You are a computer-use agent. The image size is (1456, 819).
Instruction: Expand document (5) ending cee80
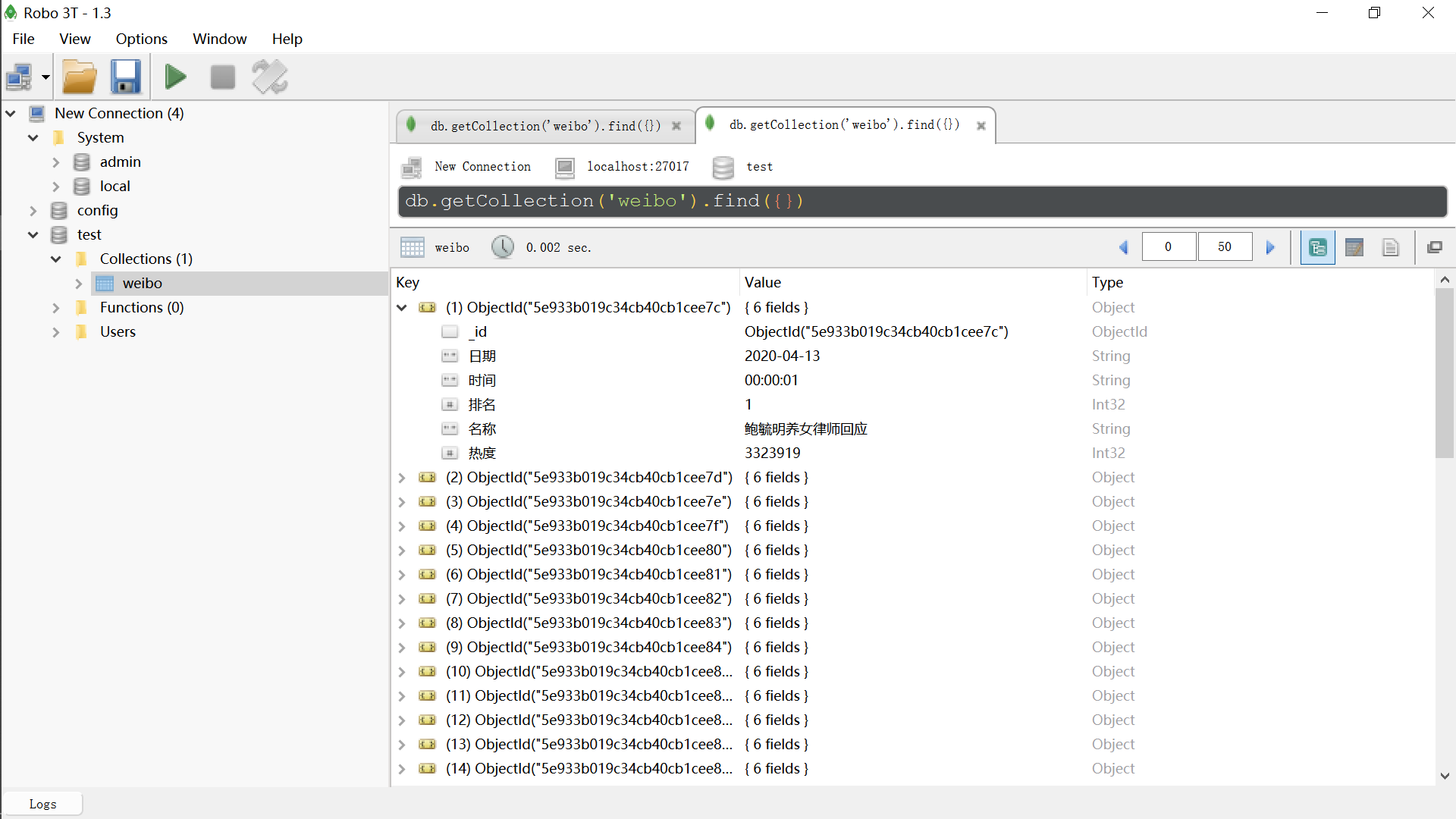click(x=402, y=550)
